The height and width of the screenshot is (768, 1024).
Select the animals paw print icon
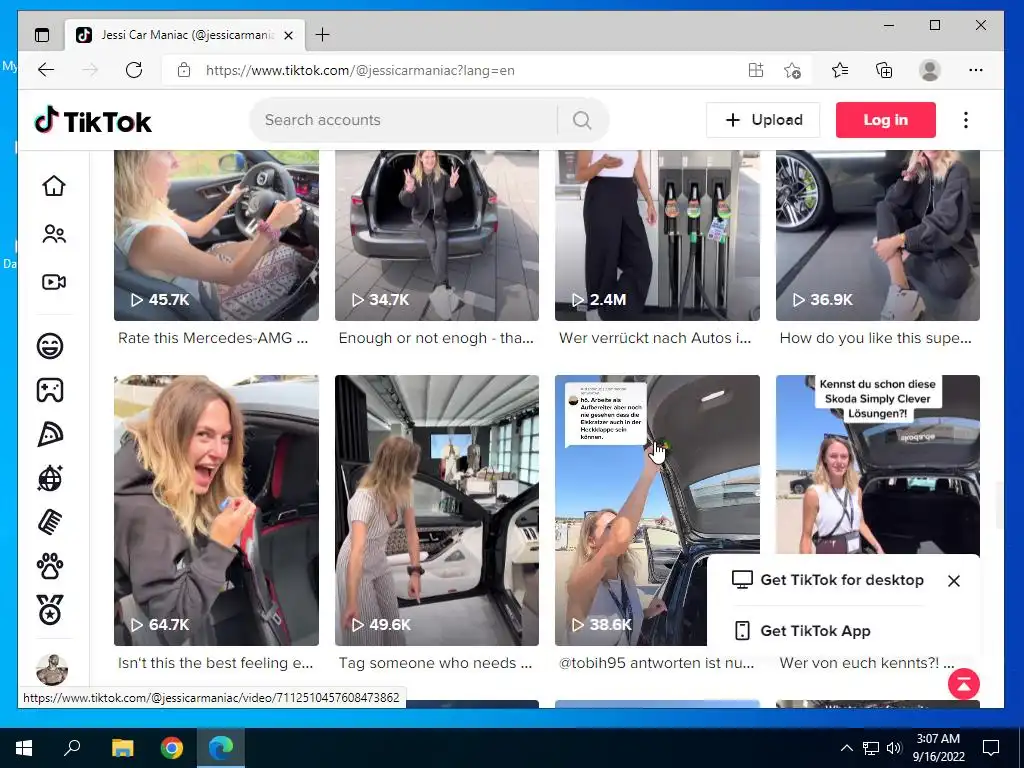pos(50,567)
